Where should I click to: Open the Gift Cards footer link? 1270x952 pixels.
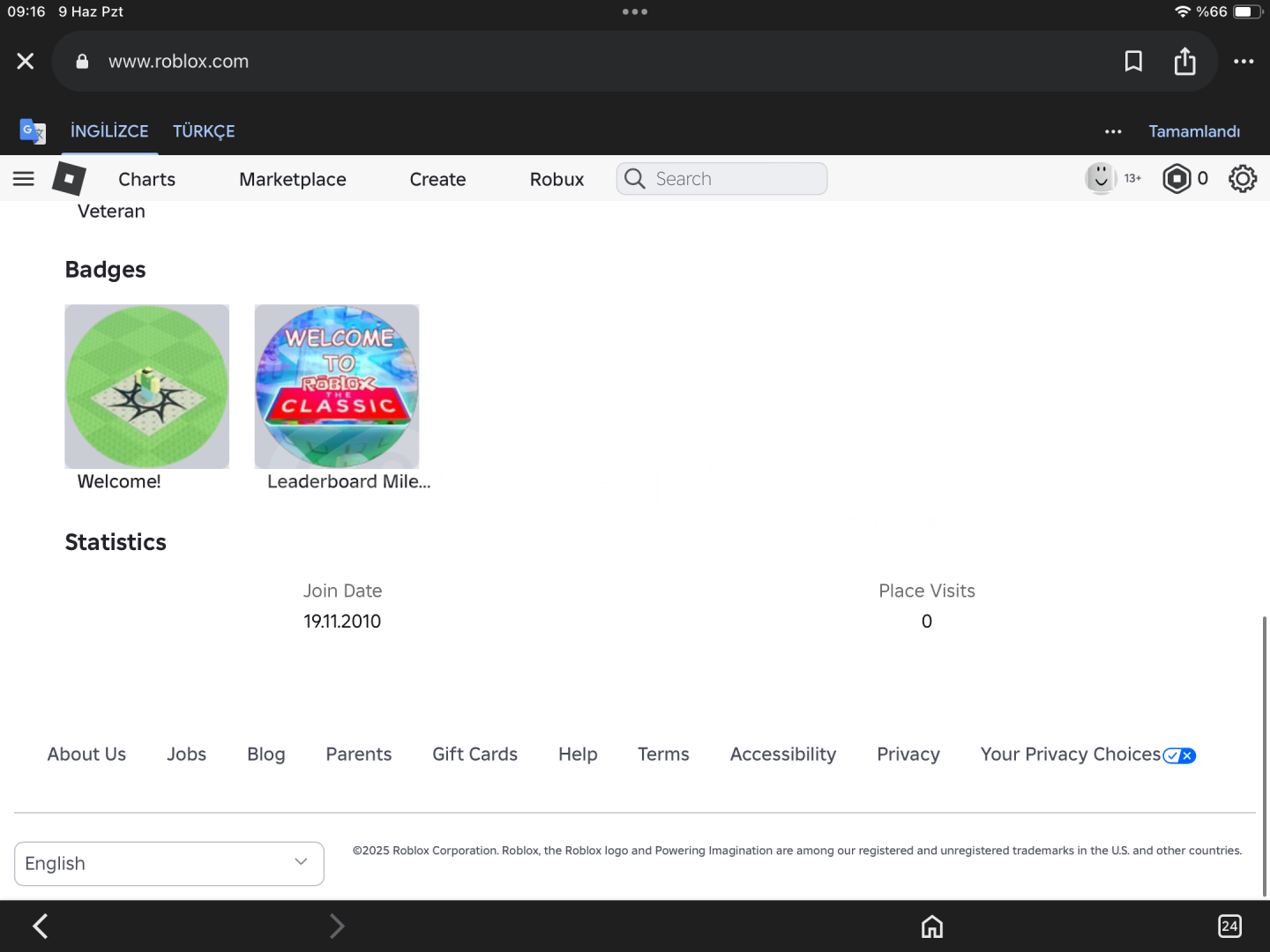[475, 755]
